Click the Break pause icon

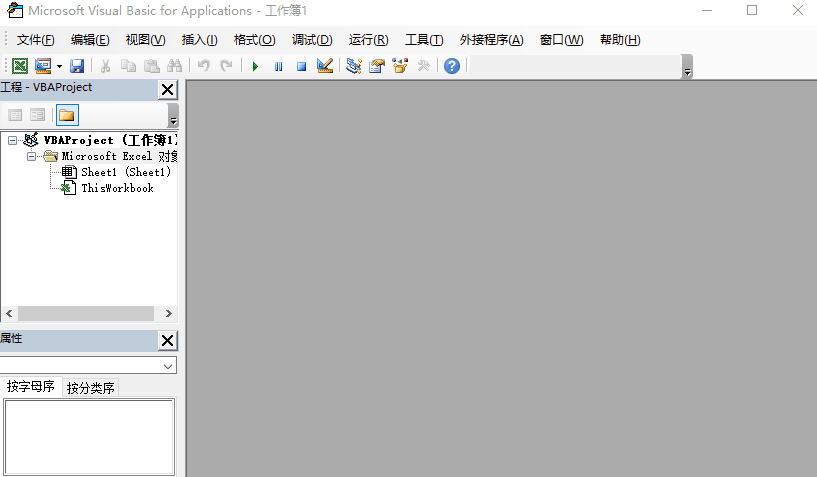click(278, 66)
